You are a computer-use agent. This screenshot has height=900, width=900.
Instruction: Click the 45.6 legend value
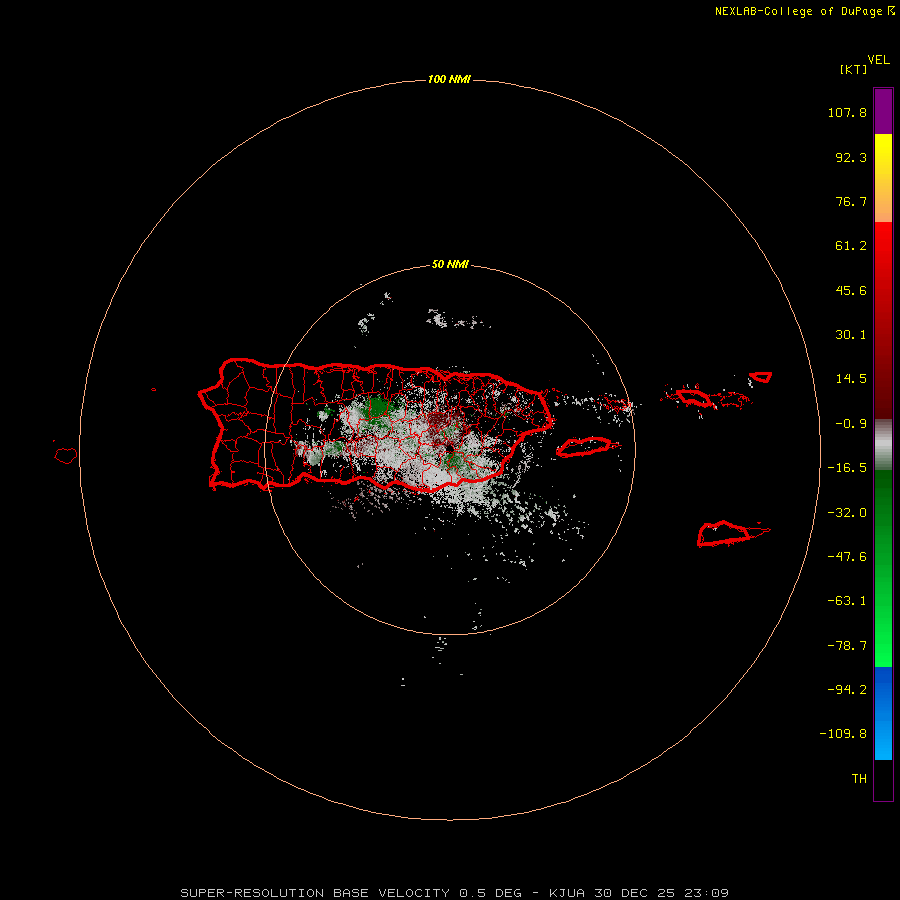point(851,290)
